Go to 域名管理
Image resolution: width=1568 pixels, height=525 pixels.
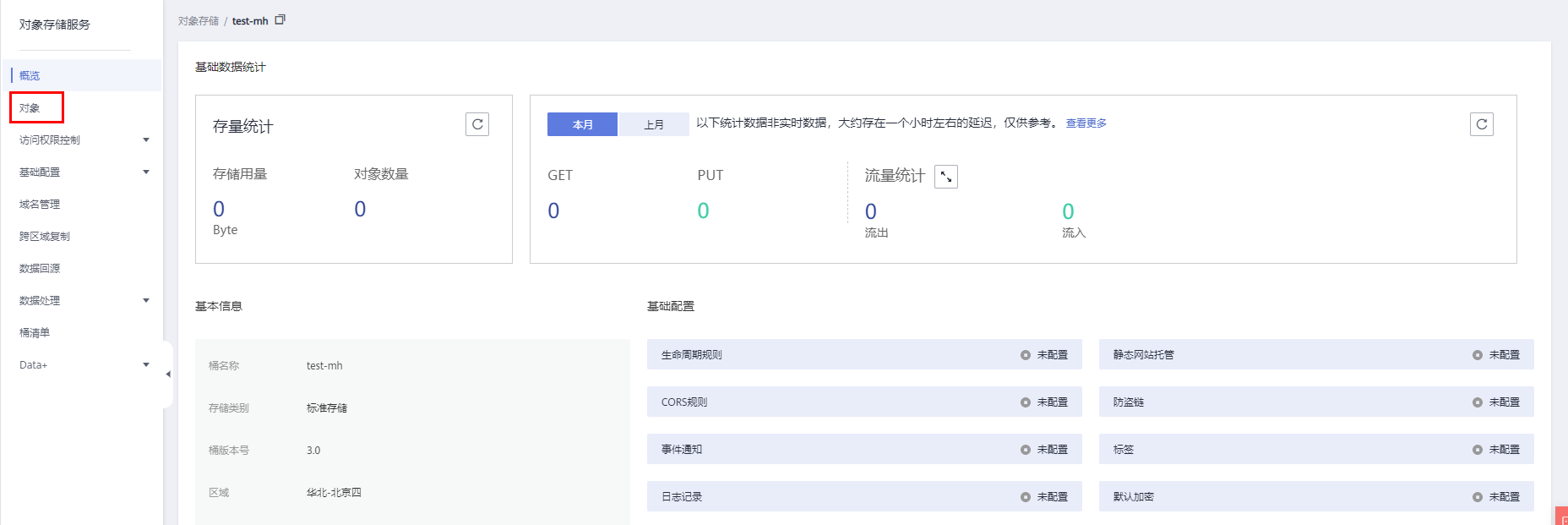[40, 205]
